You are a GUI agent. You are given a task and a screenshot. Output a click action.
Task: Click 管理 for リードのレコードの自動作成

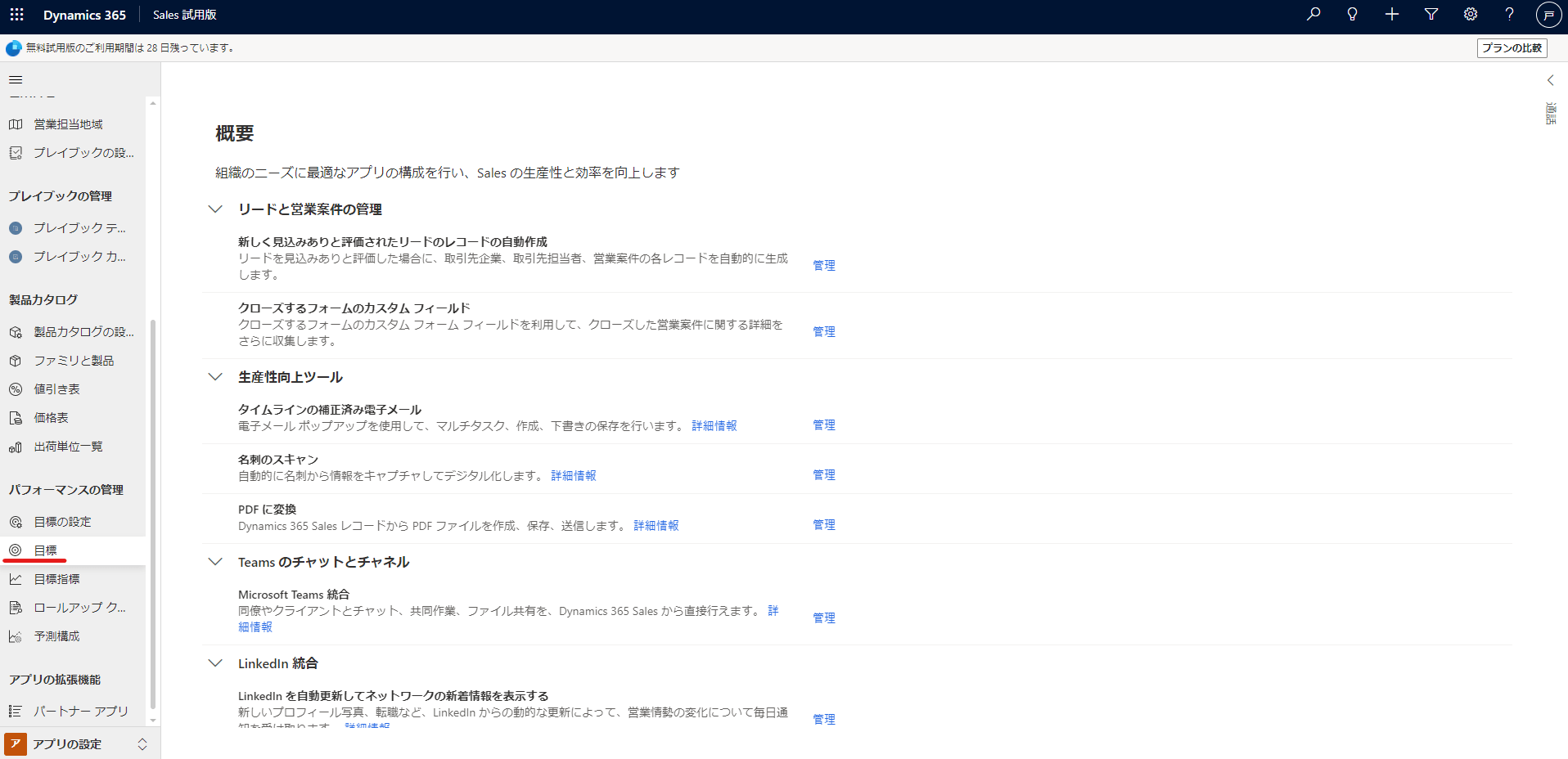(824, 266)
